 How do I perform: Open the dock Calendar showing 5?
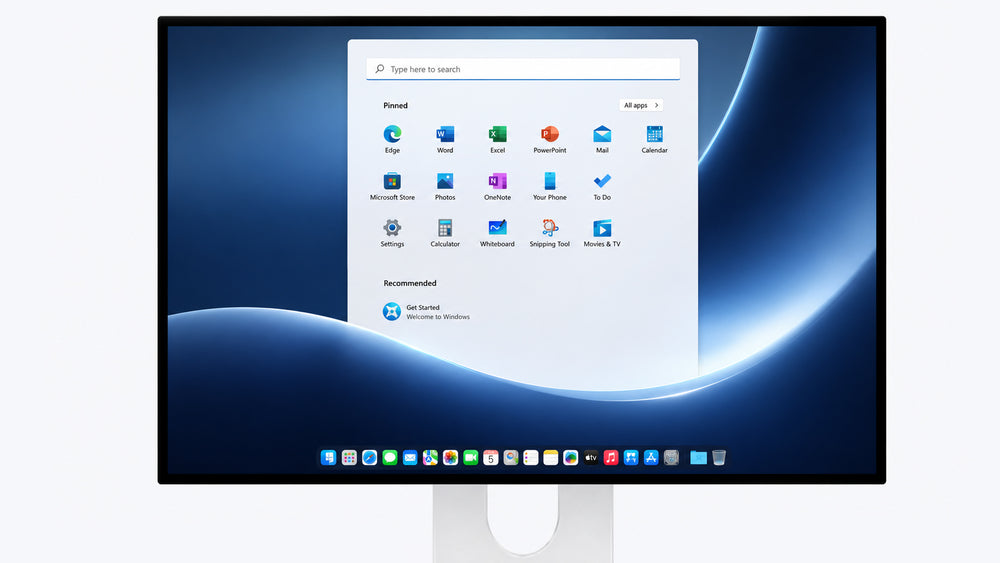(490, 457)
